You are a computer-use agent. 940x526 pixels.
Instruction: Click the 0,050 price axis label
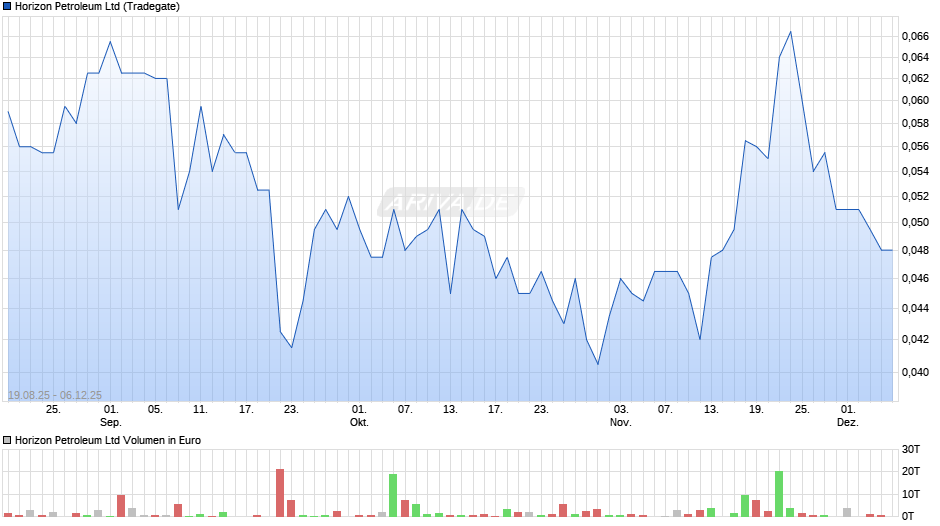tap(915, 223)
